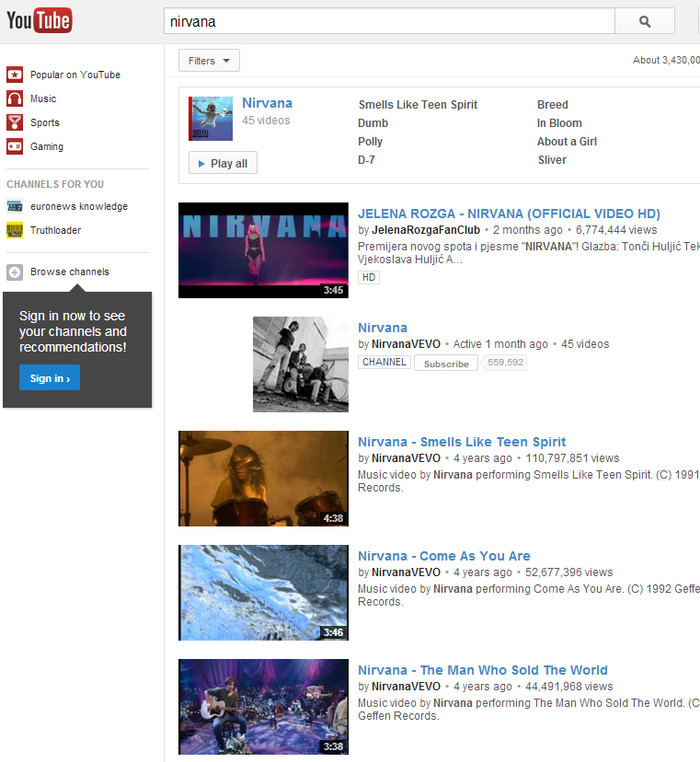The image size is (700, 762).
Task: Open Smells Like Teen Spirit in the playlist
Action: (x=418, y=104)
